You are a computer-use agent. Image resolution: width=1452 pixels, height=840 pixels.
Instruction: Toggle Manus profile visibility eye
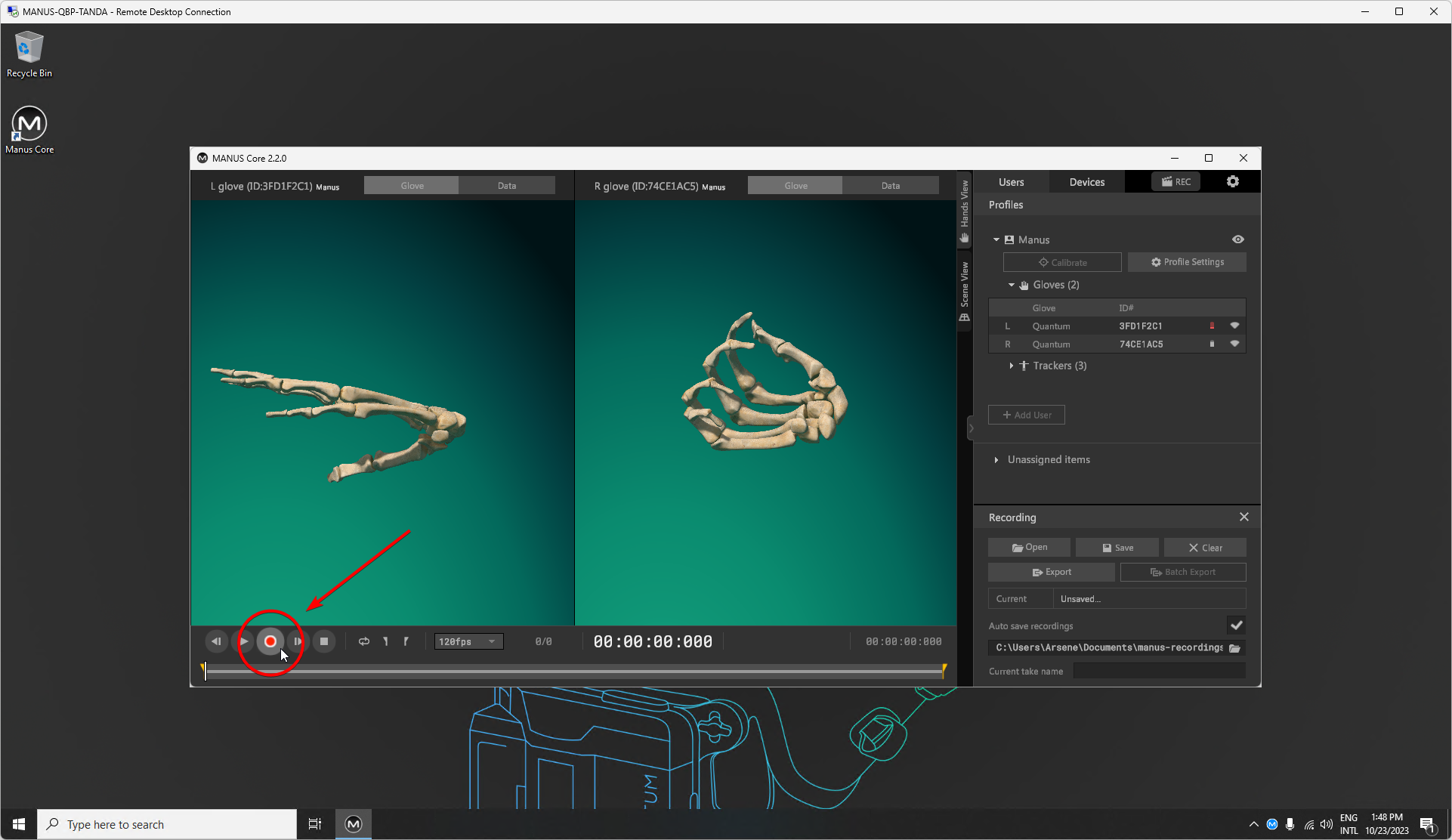pos(1237,239)
